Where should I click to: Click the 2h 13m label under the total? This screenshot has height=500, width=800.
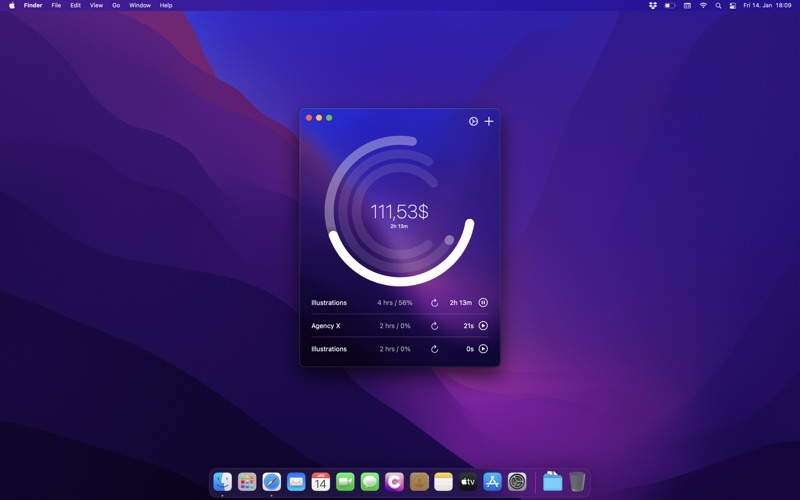399,226
